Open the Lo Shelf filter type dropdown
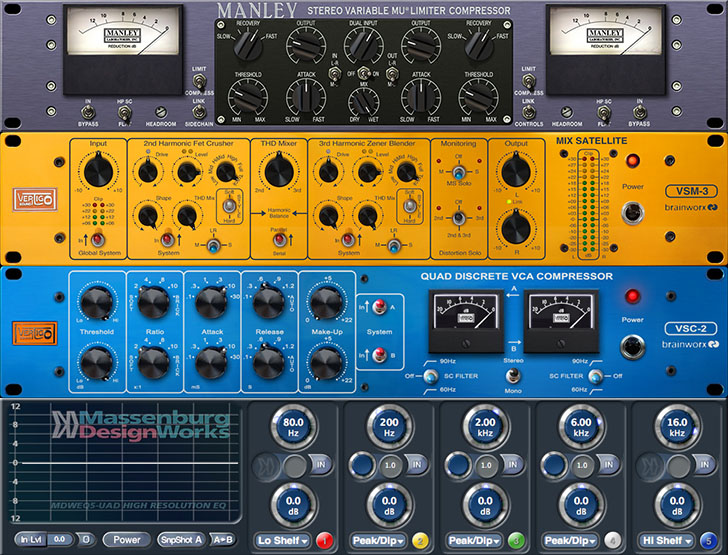This screenshot has height=555, width=728. pos(283,541)
